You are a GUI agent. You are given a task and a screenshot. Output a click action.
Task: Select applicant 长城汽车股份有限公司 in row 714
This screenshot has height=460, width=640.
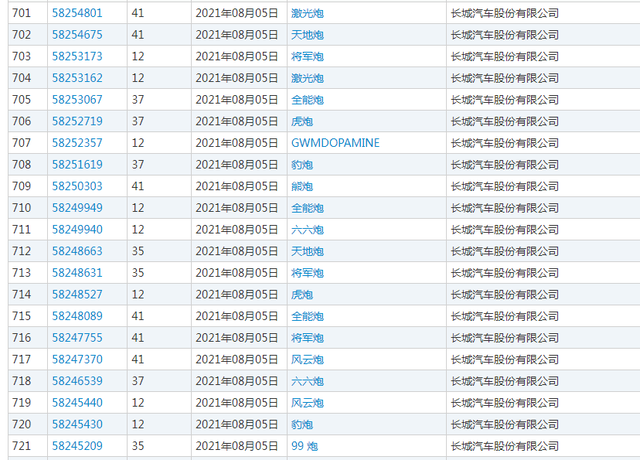click(x=504, y=294)
